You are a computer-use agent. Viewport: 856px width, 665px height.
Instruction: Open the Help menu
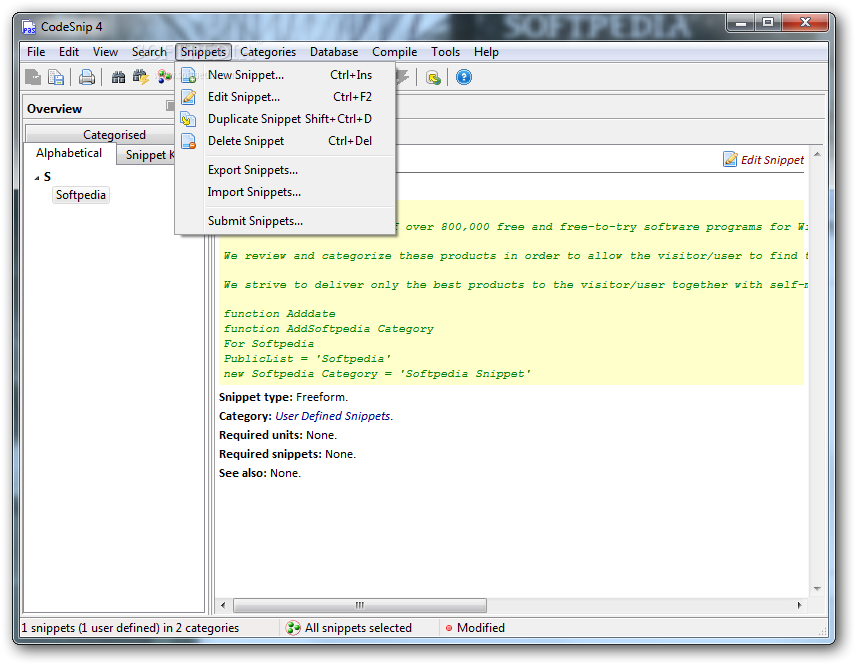coord(486,52)
